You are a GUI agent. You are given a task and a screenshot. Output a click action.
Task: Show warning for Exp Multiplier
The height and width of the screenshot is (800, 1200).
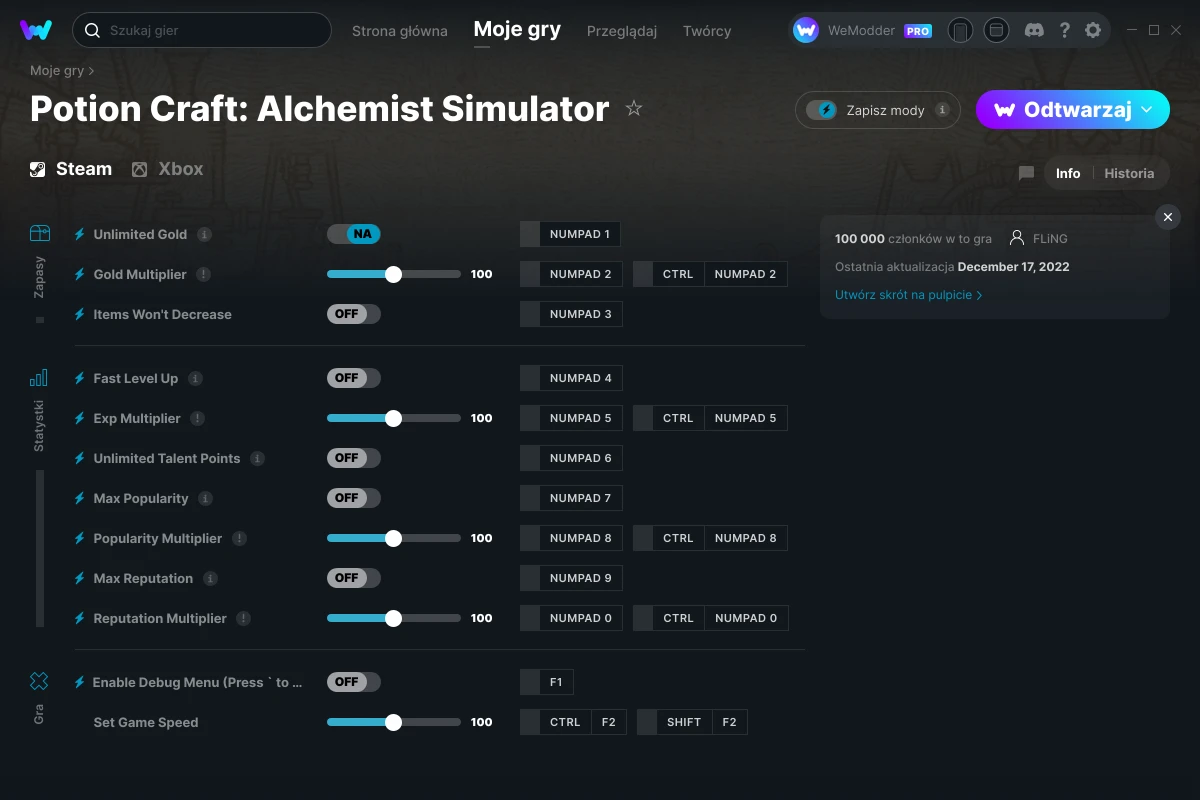coord(197,418)
